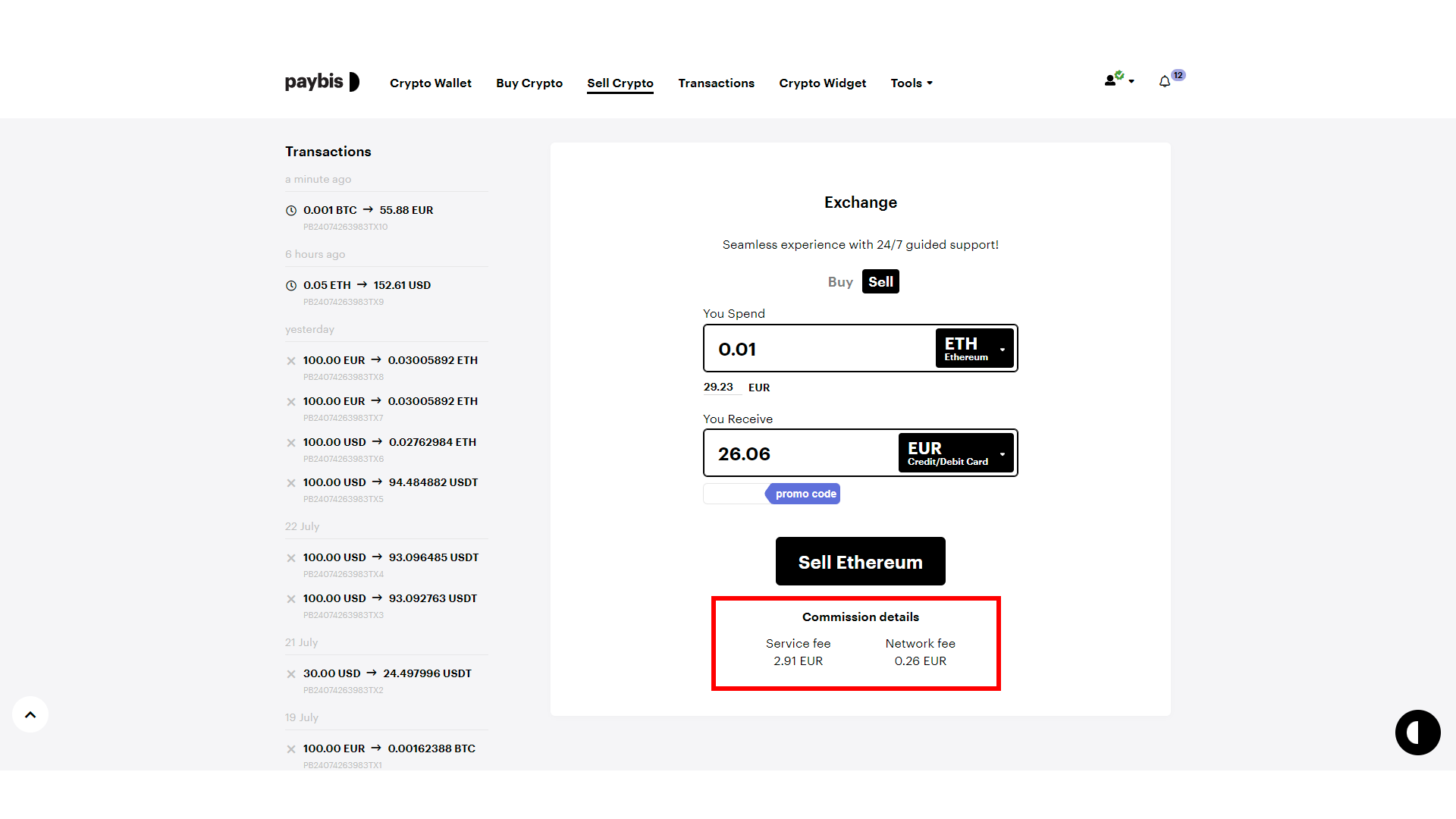Select the Transactions menu tab

(716, 82)
